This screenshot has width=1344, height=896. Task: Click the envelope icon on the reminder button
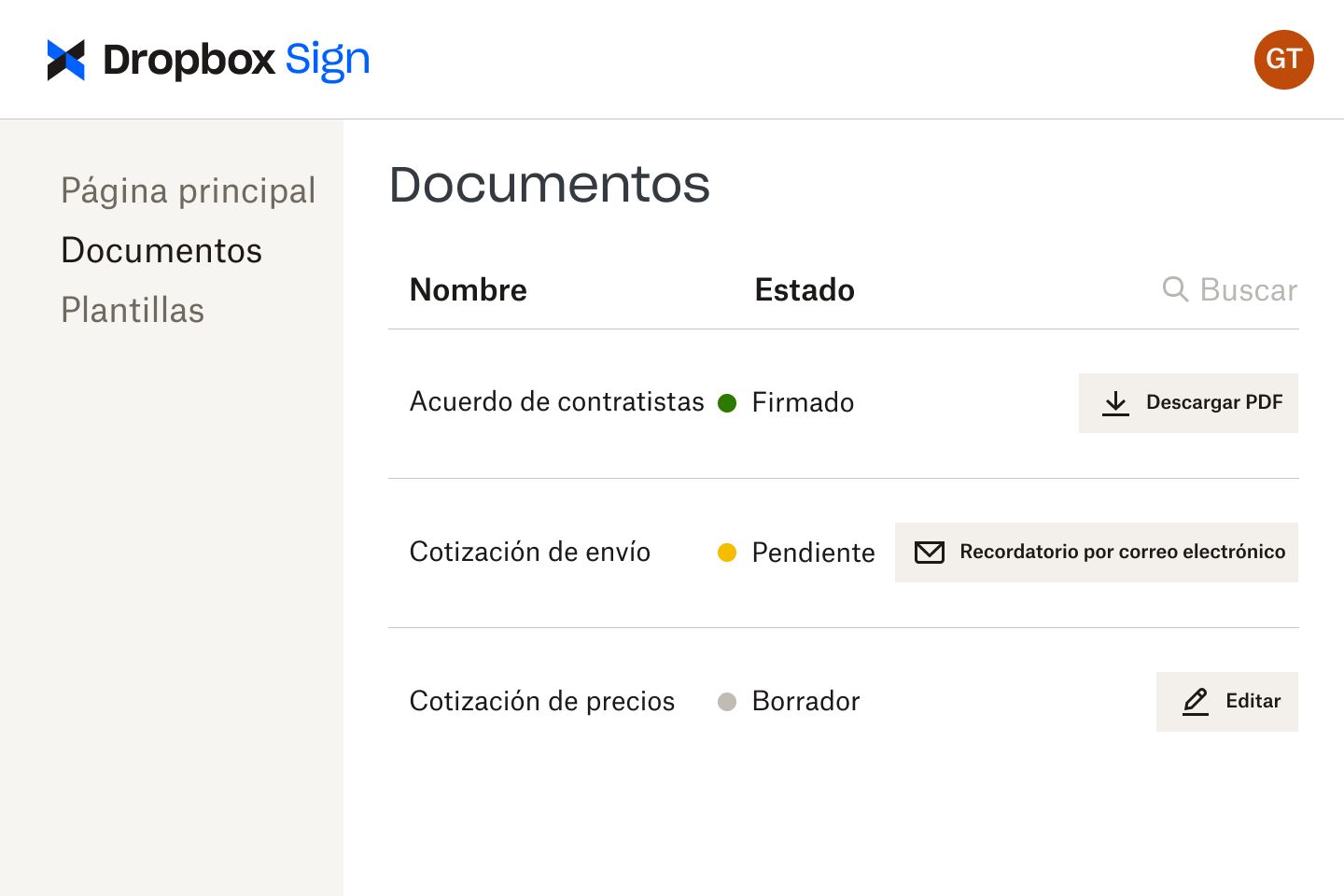tap(930, 553)
